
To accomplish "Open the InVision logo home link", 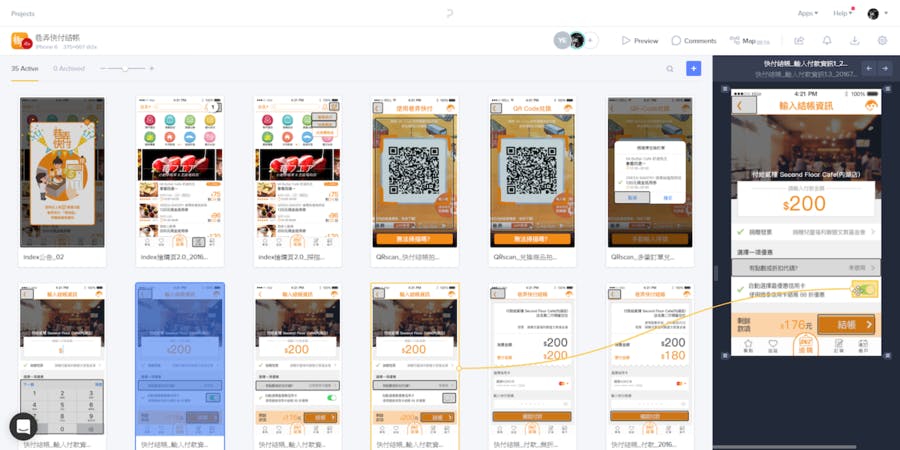I will 449,13.
